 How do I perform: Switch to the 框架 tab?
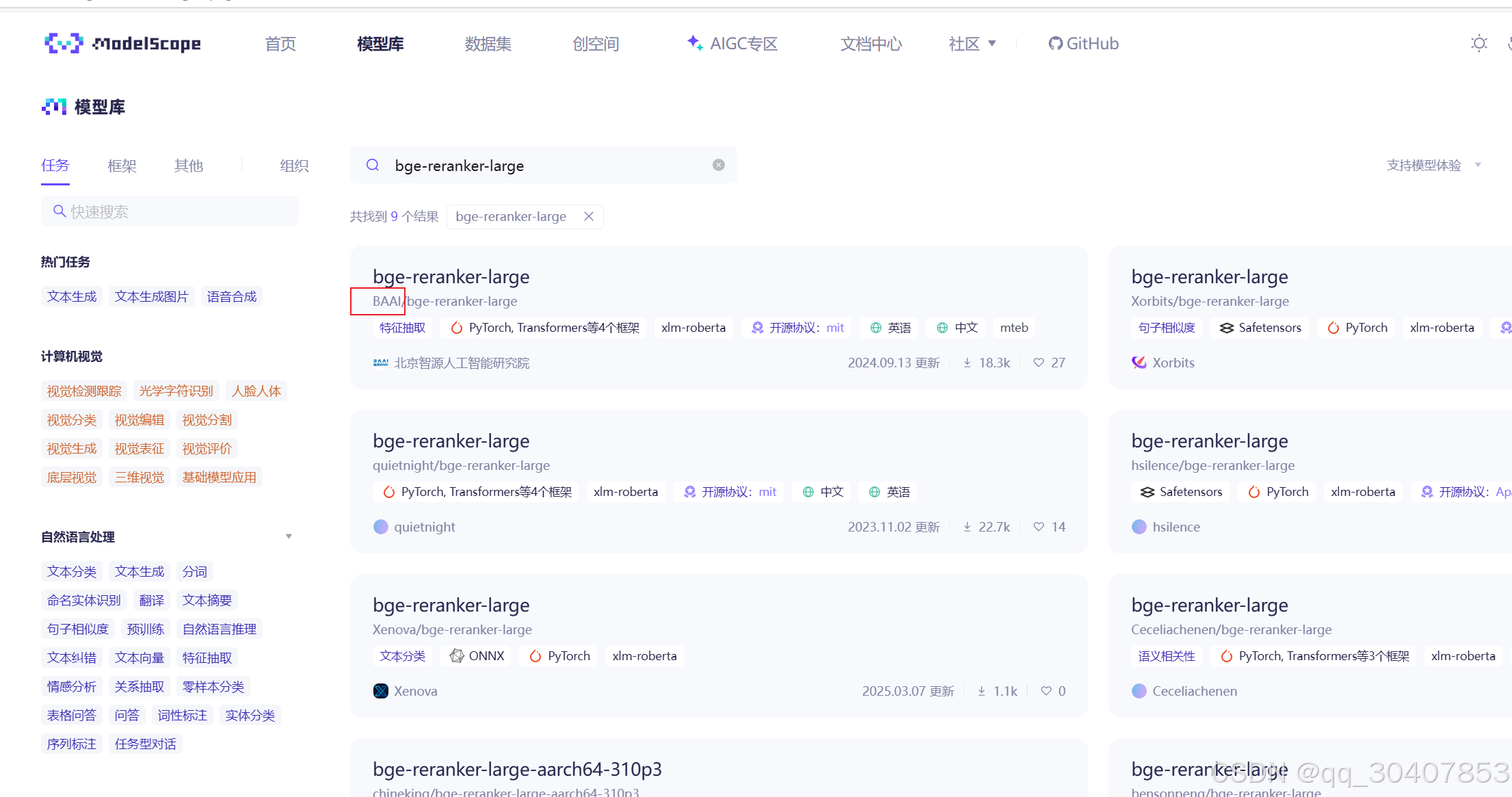122,165
